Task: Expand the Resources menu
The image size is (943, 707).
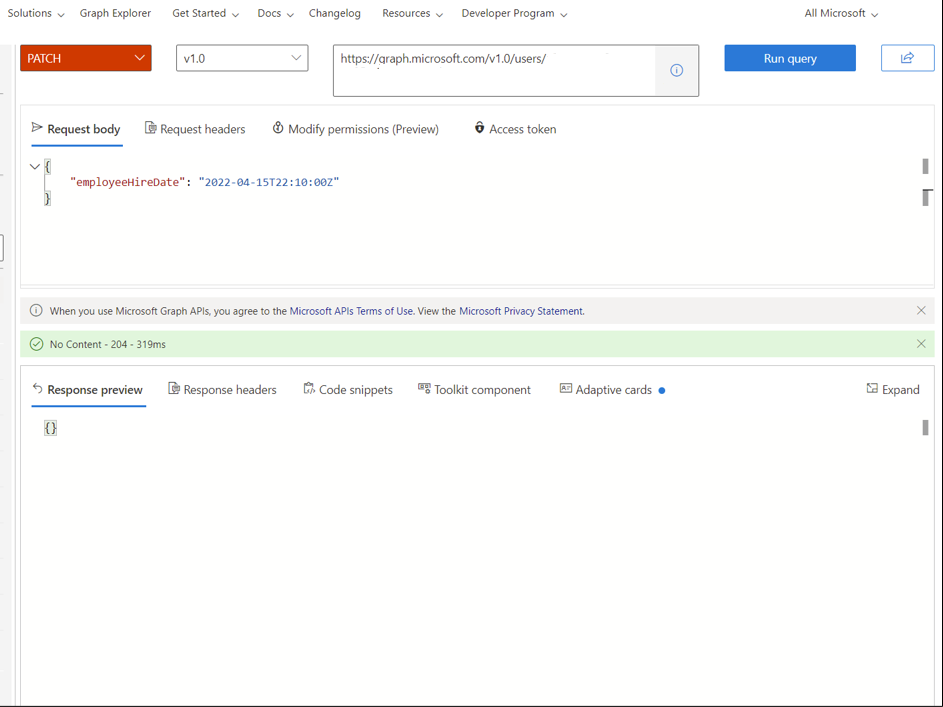Action: click(x=413, y=13)
